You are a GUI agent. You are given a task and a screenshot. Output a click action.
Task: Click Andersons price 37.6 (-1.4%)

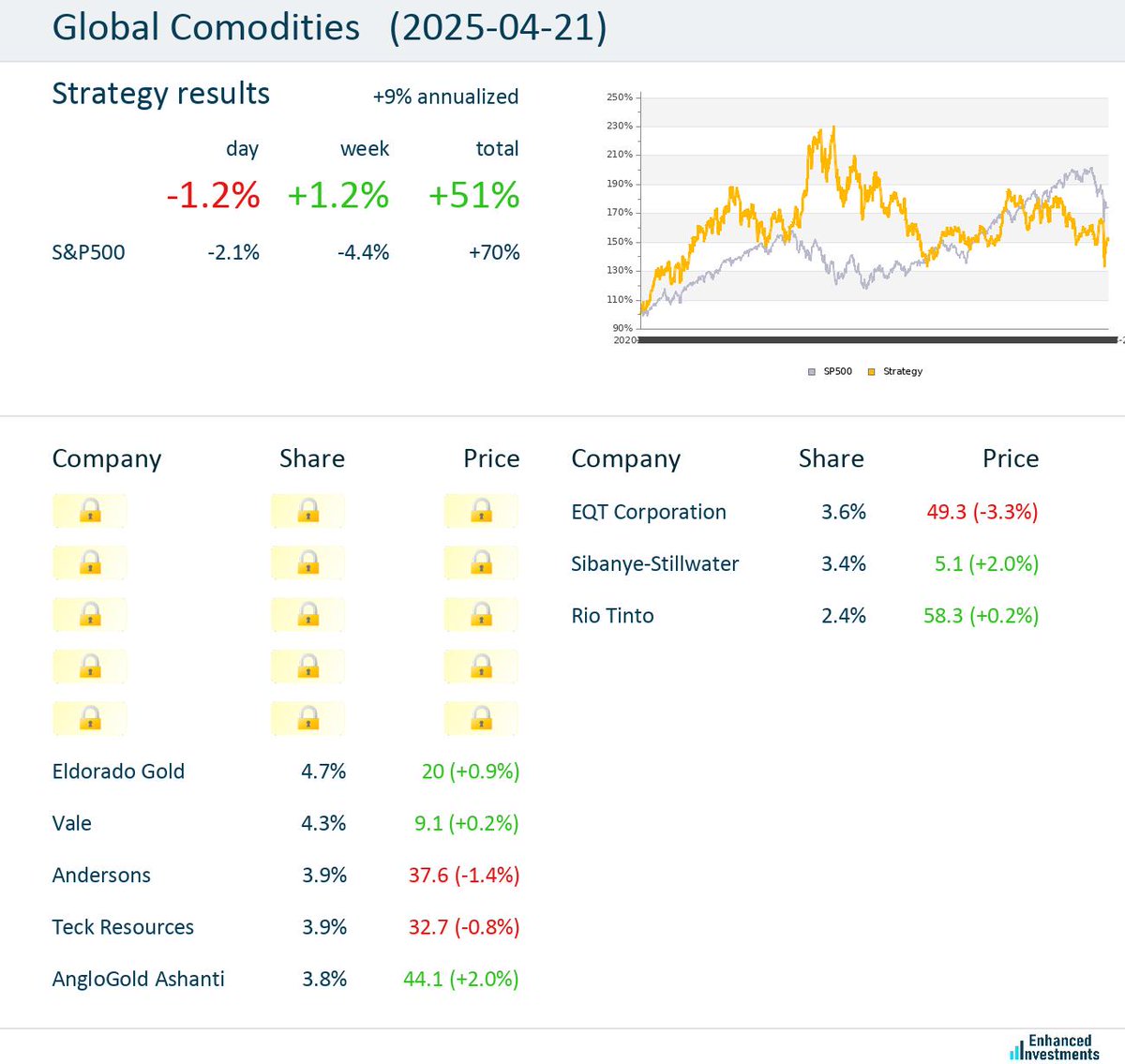(464, 875)
